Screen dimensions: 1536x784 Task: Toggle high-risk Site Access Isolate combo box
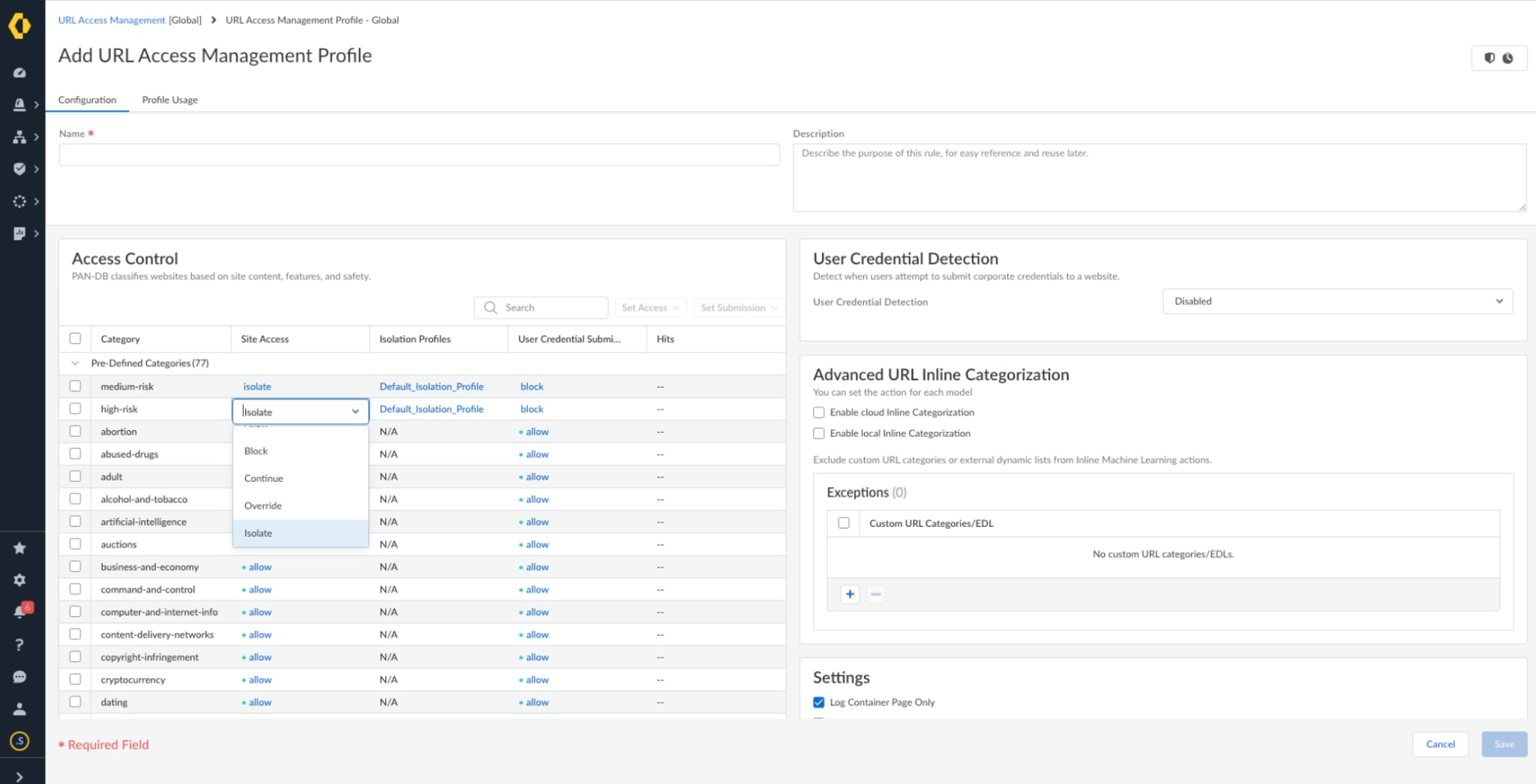(x=301, y=411)
